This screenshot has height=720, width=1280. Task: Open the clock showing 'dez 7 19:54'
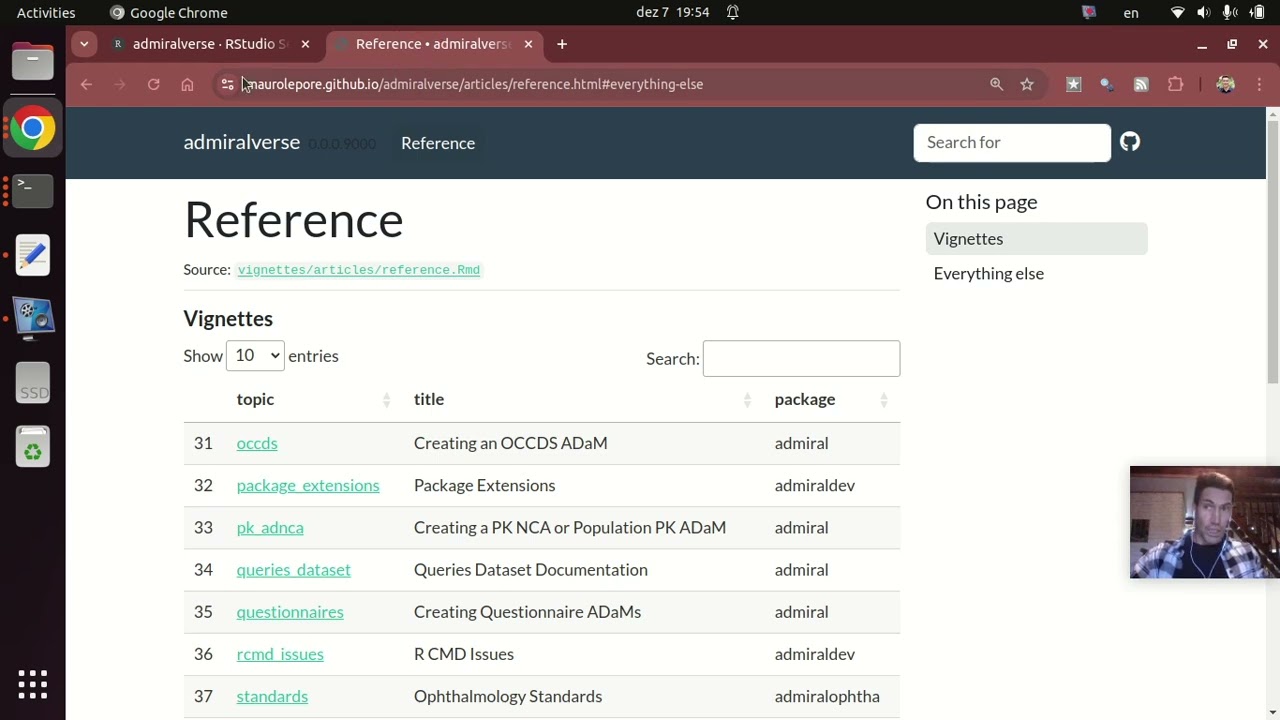[x=673, y=12]
